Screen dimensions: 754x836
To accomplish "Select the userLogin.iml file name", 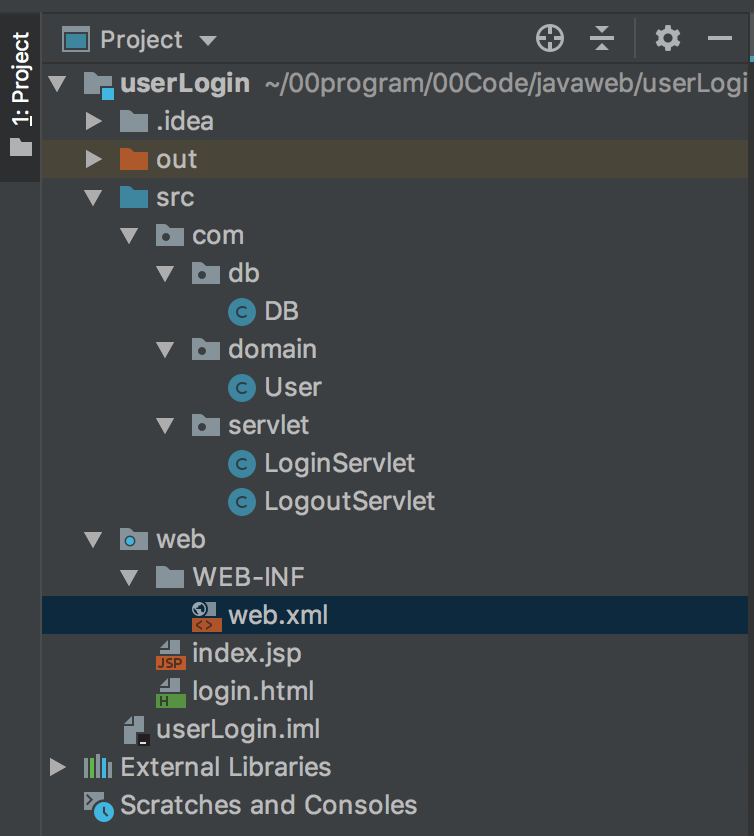I will 238,729.
